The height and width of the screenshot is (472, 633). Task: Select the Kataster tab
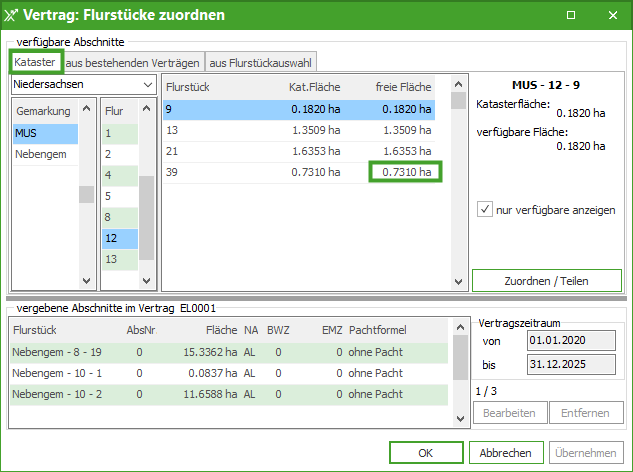pyautogui.click(x=35, y=62)
